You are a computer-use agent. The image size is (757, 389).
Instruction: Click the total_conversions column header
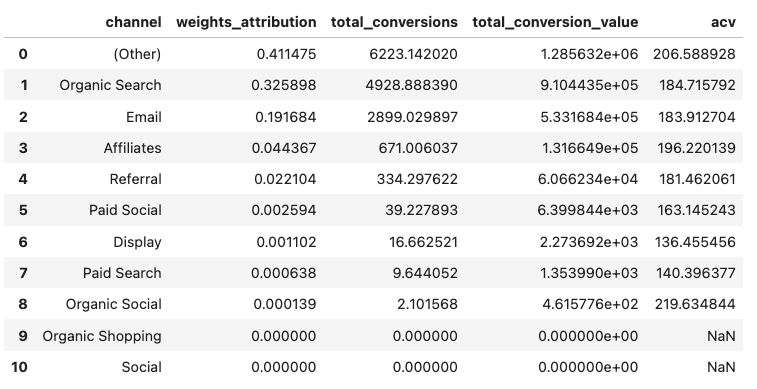[x=394, y=23]
